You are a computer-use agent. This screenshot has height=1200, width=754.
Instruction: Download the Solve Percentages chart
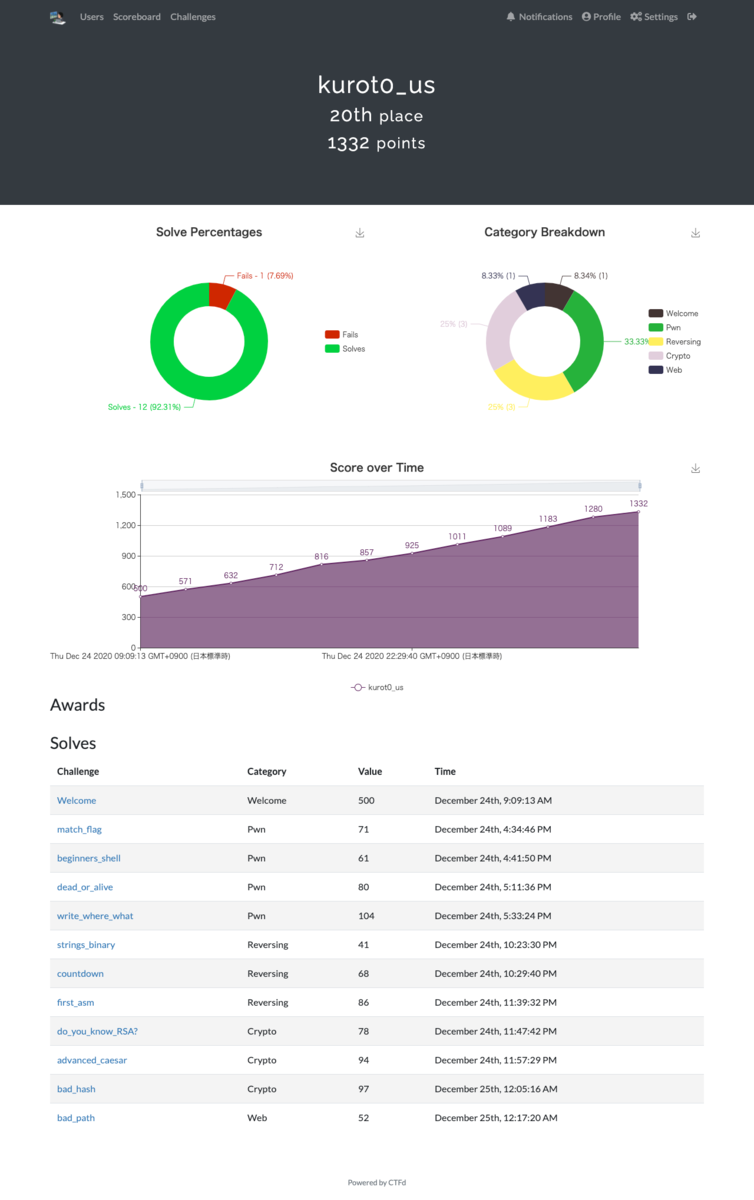(x=360, y=233)
